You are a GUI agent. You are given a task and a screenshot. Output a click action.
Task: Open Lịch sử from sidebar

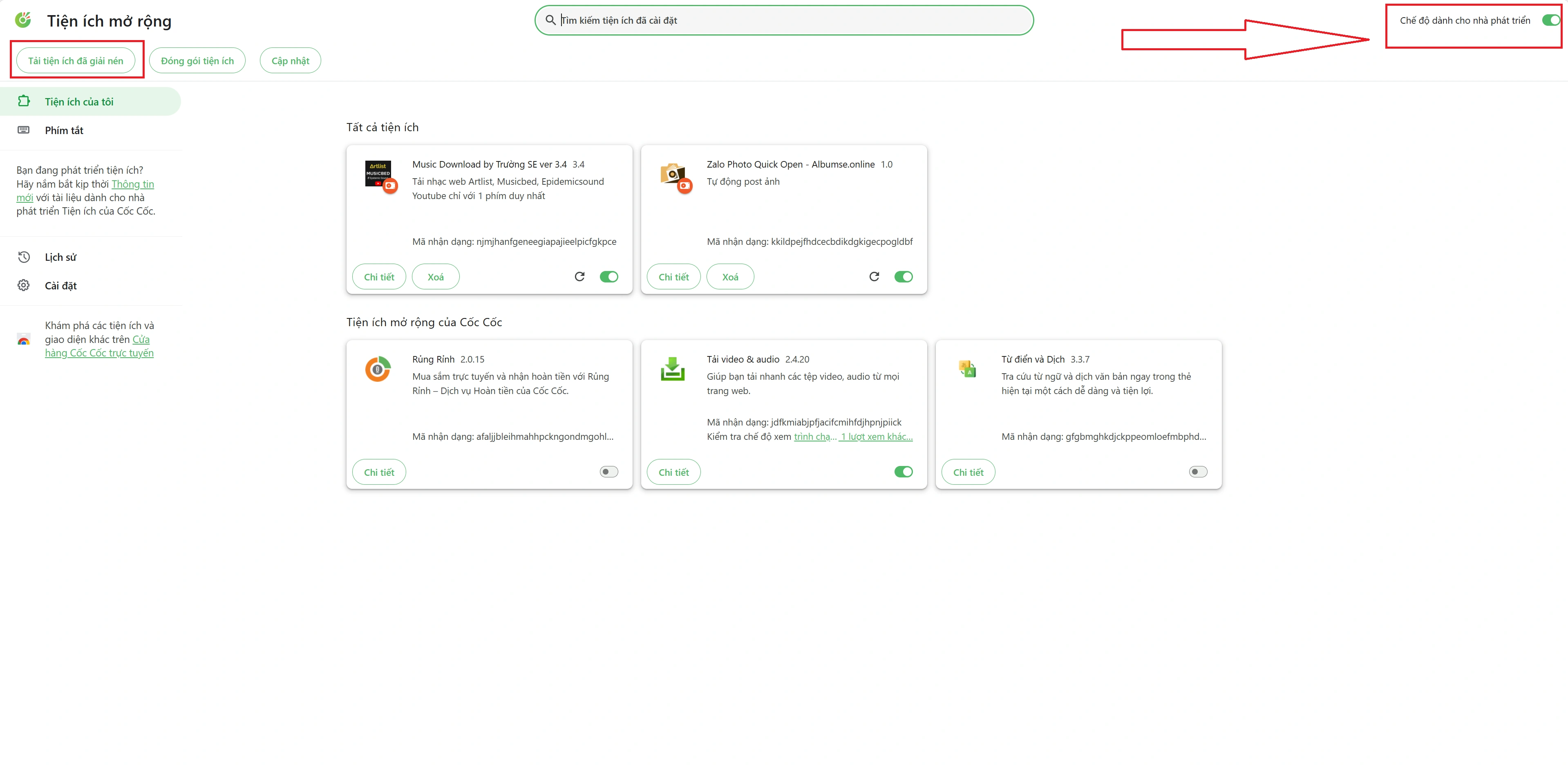(60, 257)
